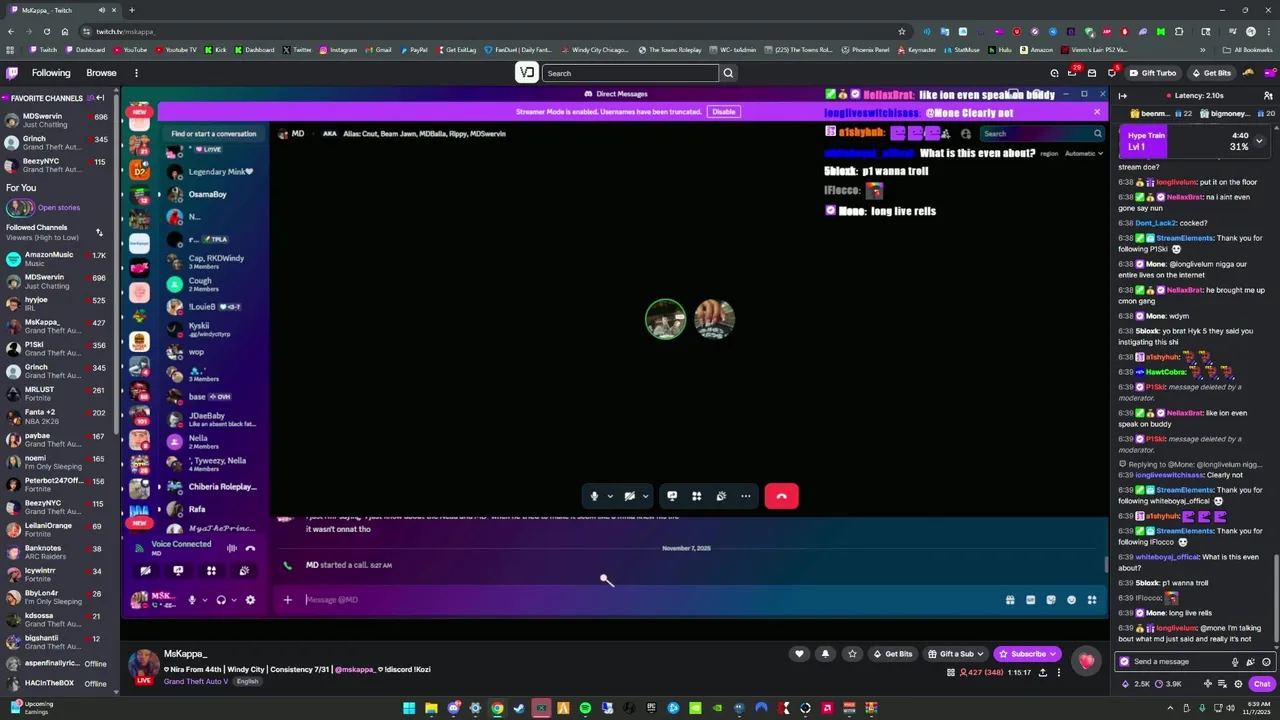Open the Twitch notifications inbox with badge 29

[1072, 73]
